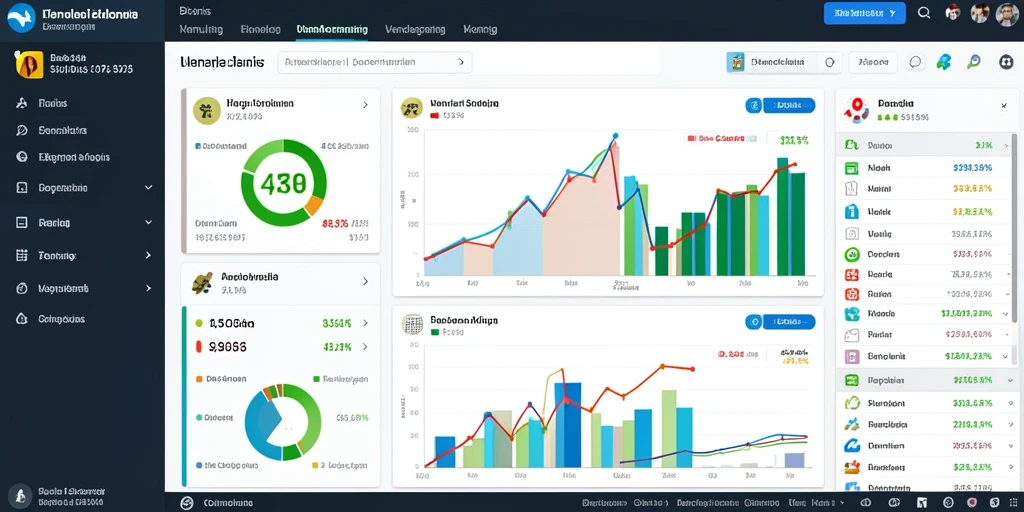Viewport: 1024px width, 512px height.
Task: Click the green 438 donut chart ring
Action: pyautogui.click(x=282, y=183)
